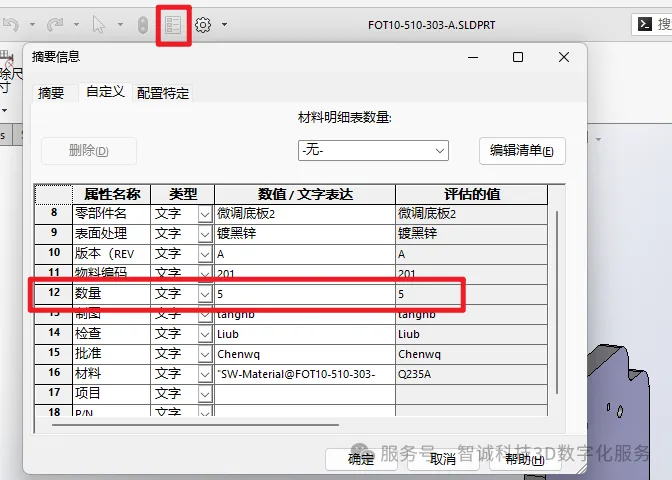672x480 pixels.
Task: Click the 删除 button
Action: click(x=89, y=151)
